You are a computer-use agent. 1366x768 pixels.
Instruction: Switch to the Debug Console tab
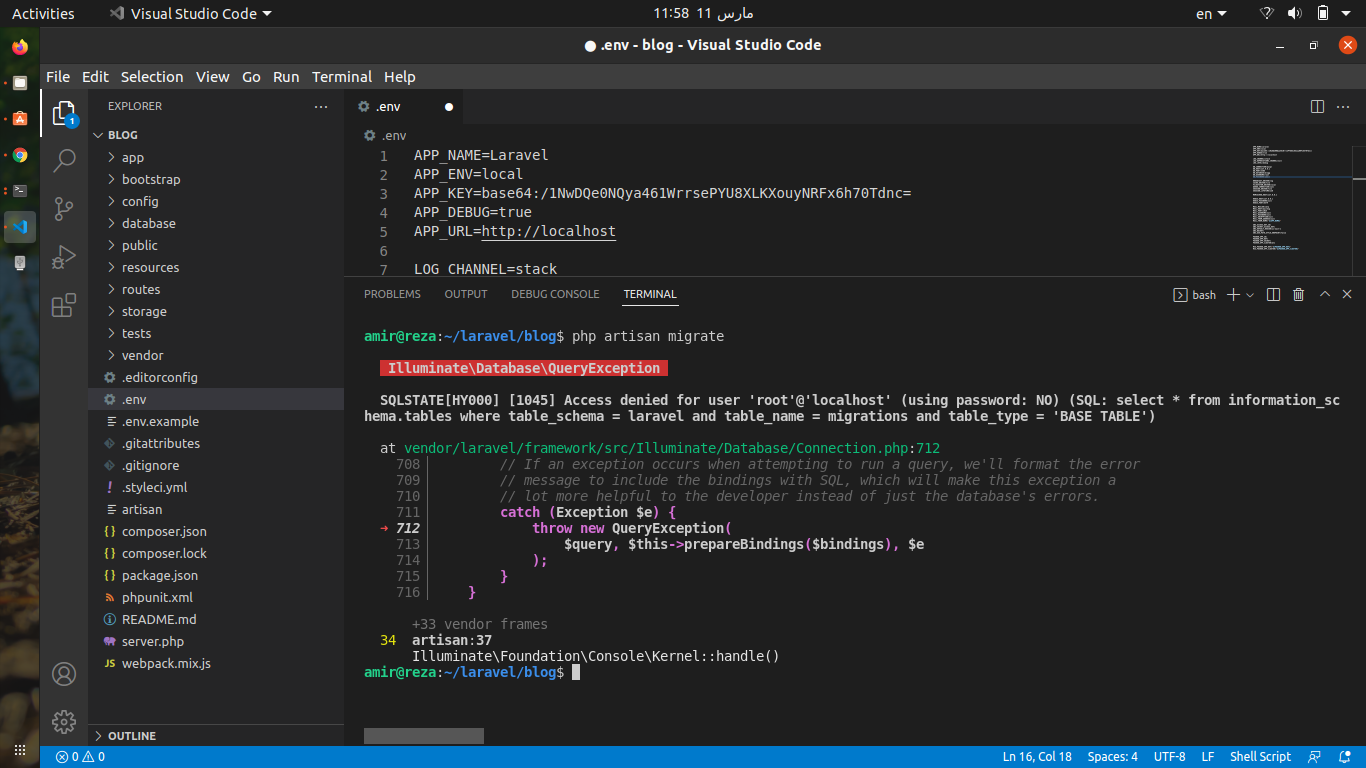tap(555, 294)
